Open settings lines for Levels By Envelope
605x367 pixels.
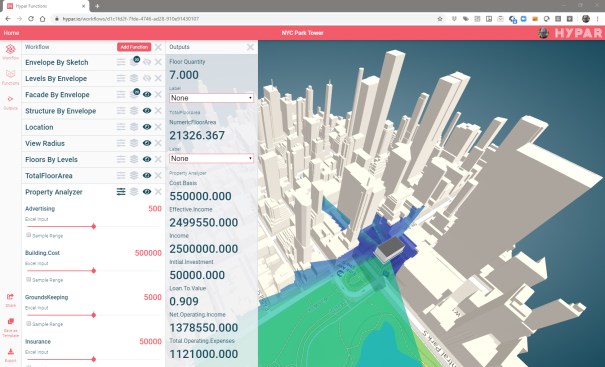pos(121,78)
